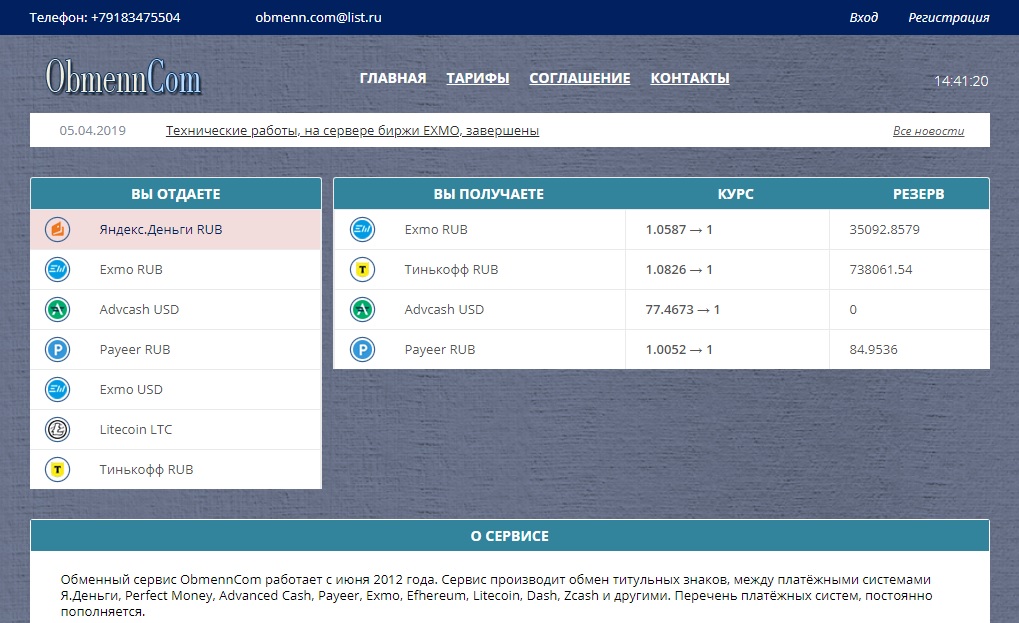Viewport: 1019px width, 623px height.
Task: Go to the Тарифы page
Action: point(478,78)
